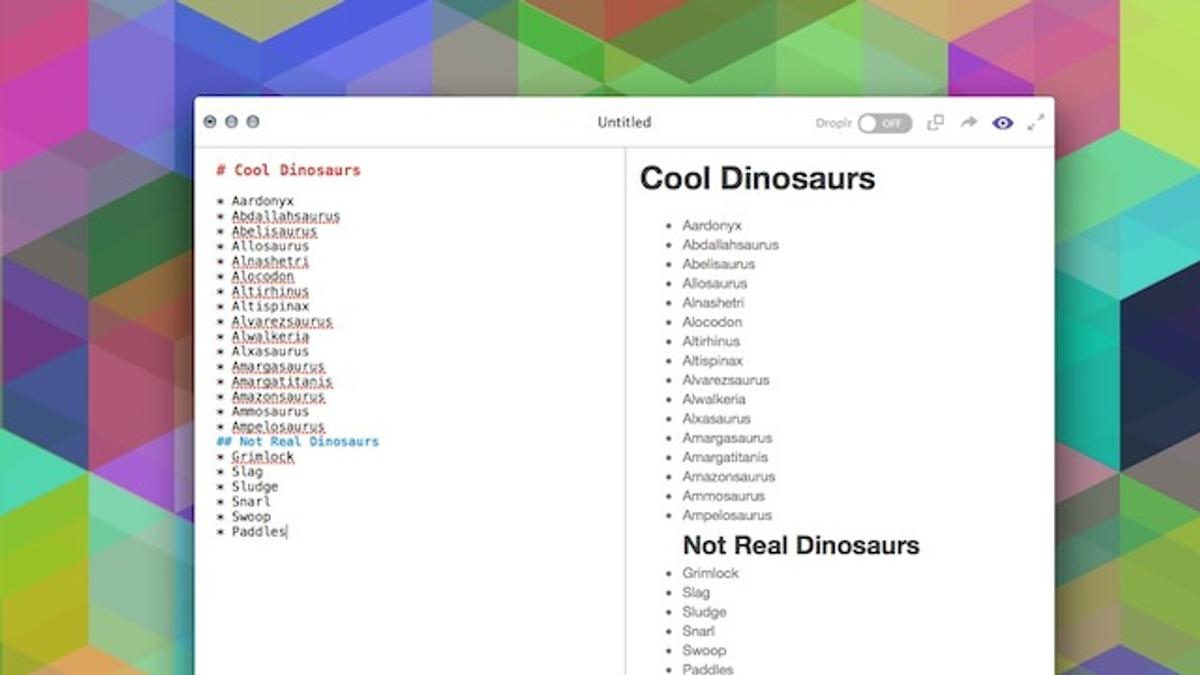This screenshot has width=1200, height=675.
Task: Click the Untitled document title
Action: coord(624,122)
